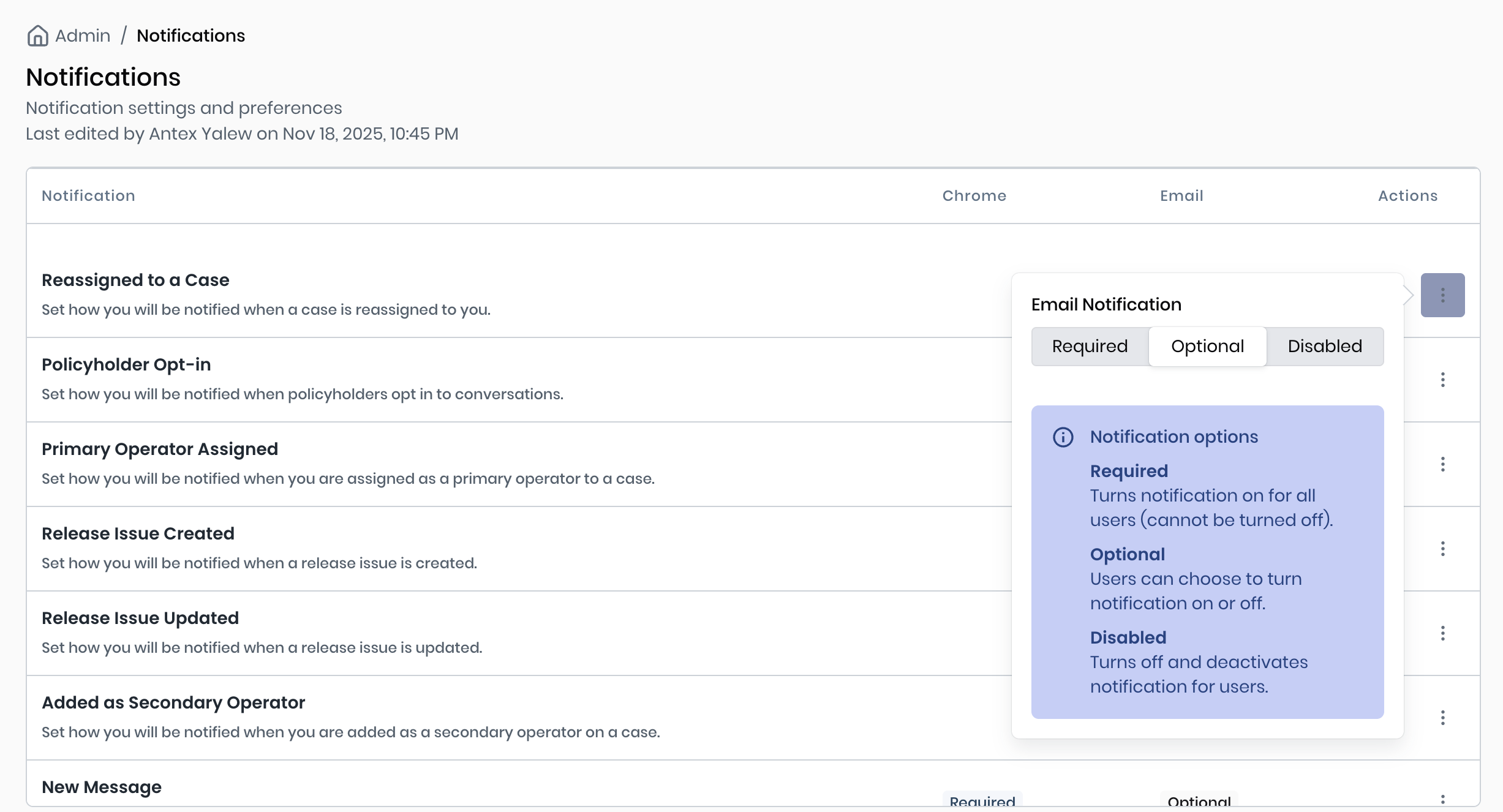The image size is (1503, 812).
Task: Click the Chrome column header
Action: 974,196
